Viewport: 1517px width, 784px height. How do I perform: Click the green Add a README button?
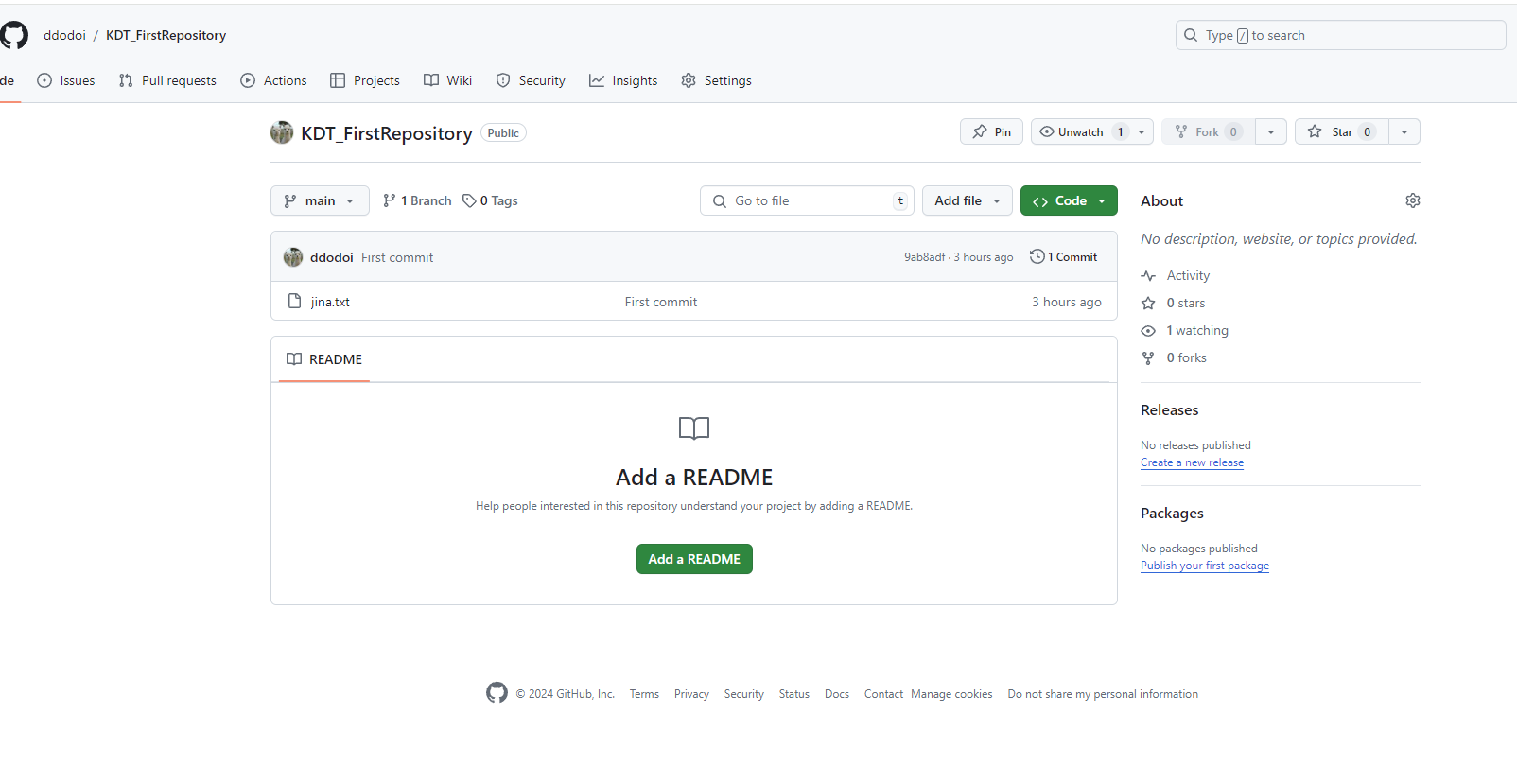pyautogui.click(x=694, y=559)
